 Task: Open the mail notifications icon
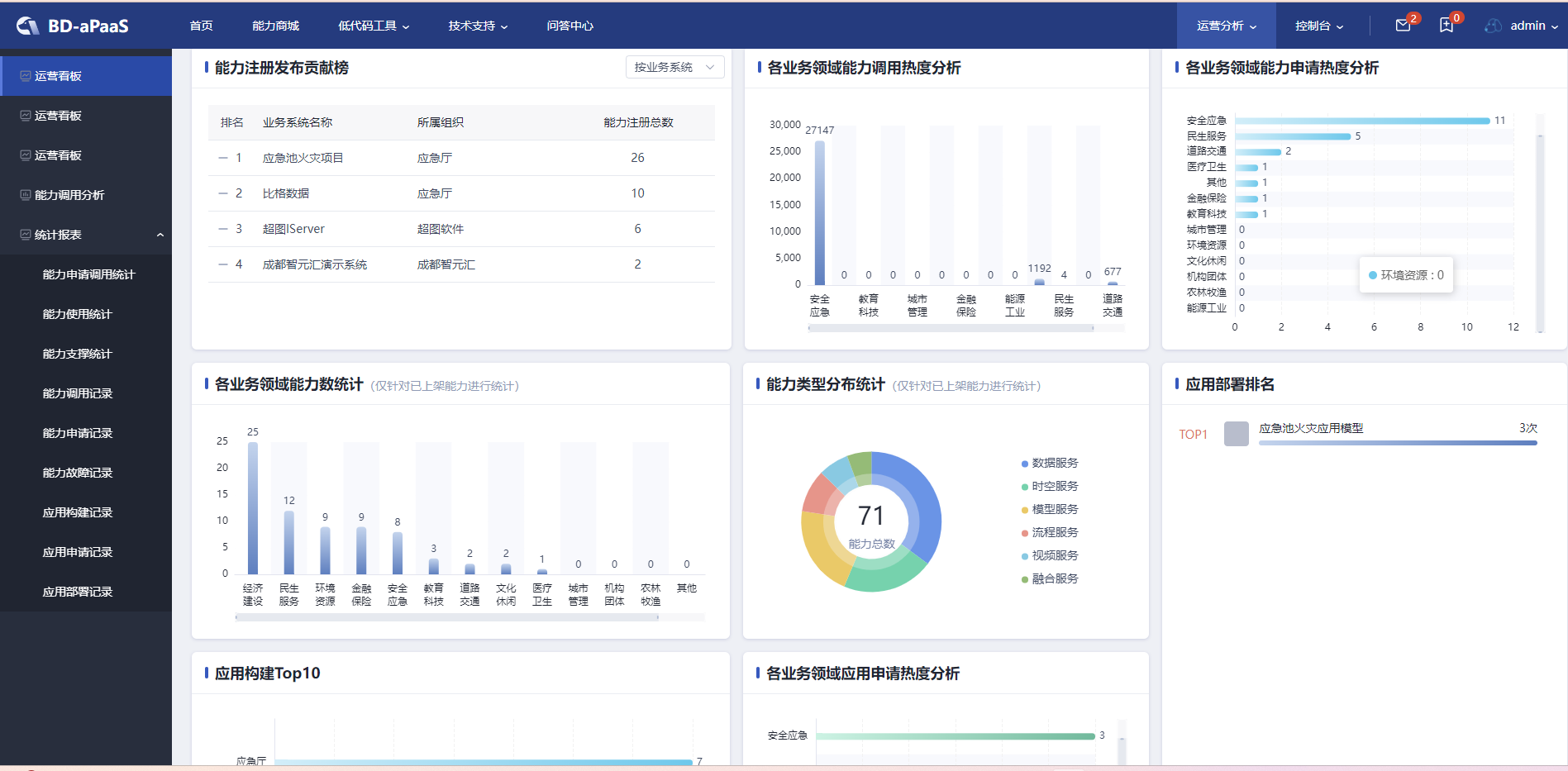coord(1403,26)
